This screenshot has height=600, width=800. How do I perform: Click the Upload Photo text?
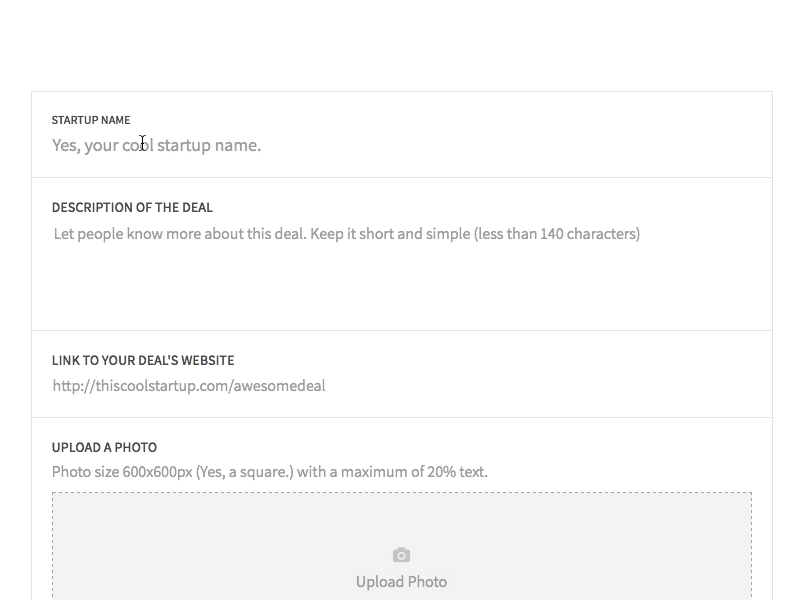tap(401, 582)
